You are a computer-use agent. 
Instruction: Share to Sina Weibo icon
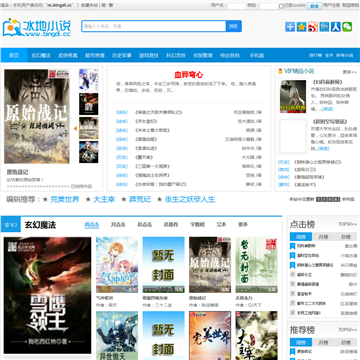pyautogui.click(x=313, y=27)
